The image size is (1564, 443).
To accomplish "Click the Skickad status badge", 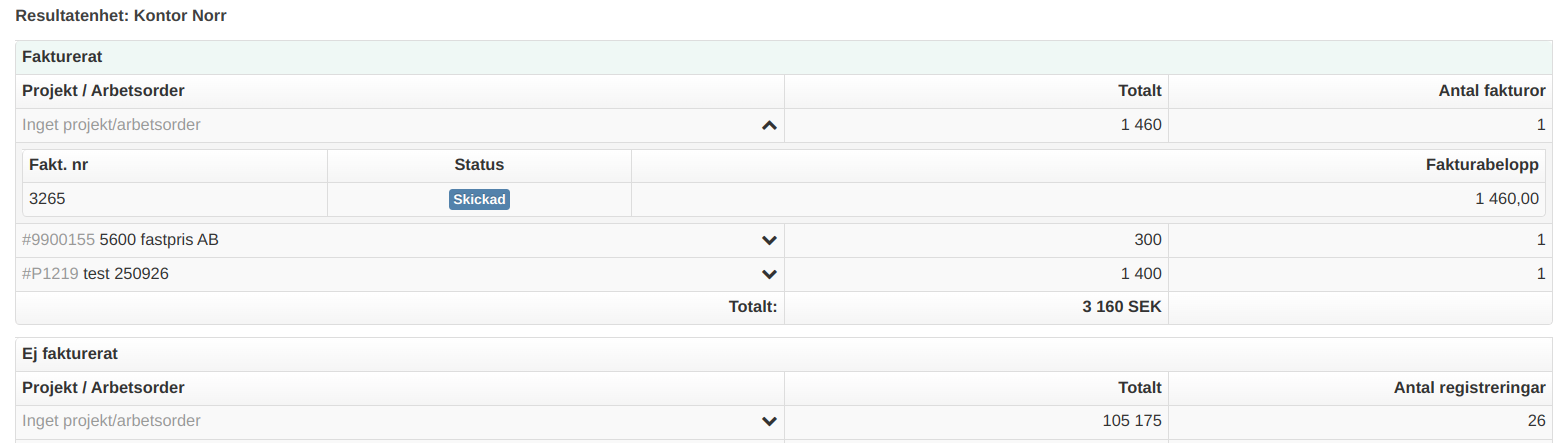I will pos(480,199).
